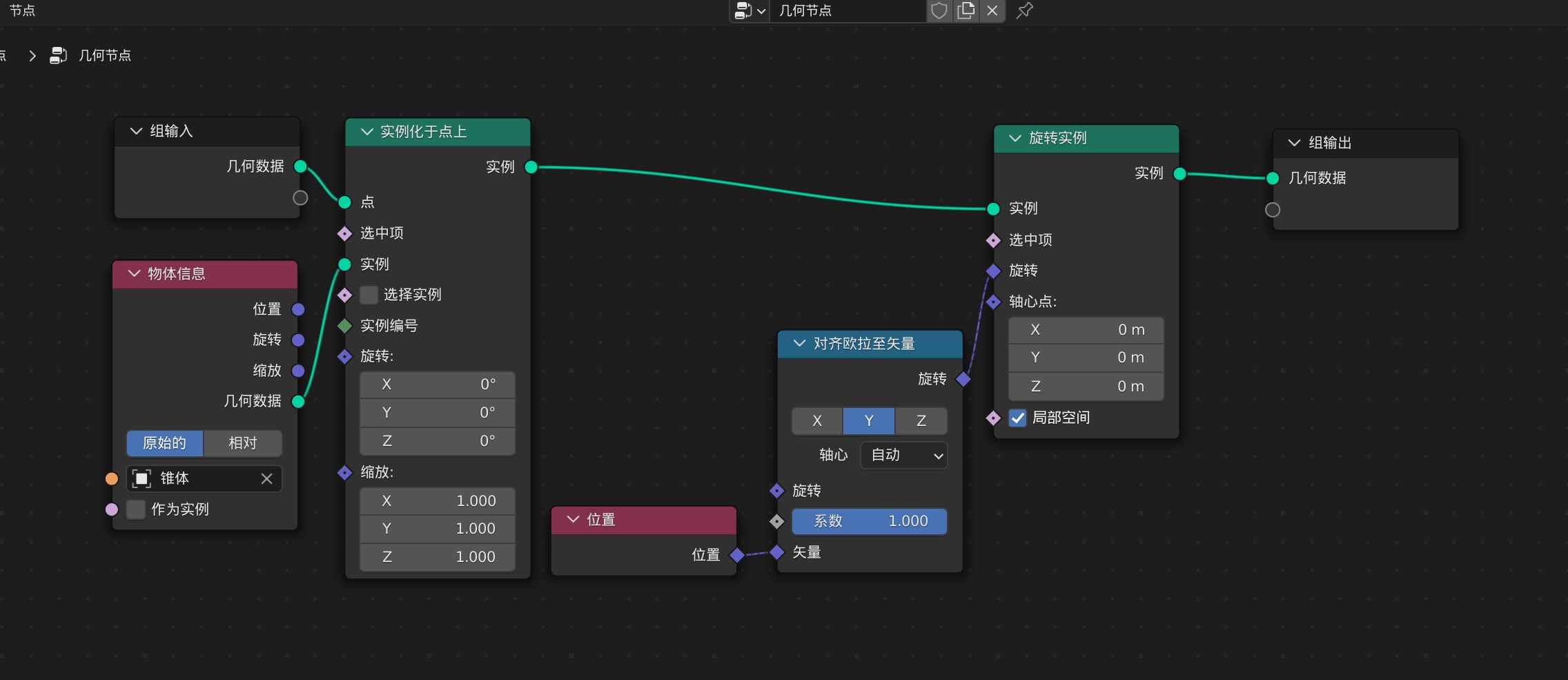Click the 实例编号 input socket

point(345,326)
